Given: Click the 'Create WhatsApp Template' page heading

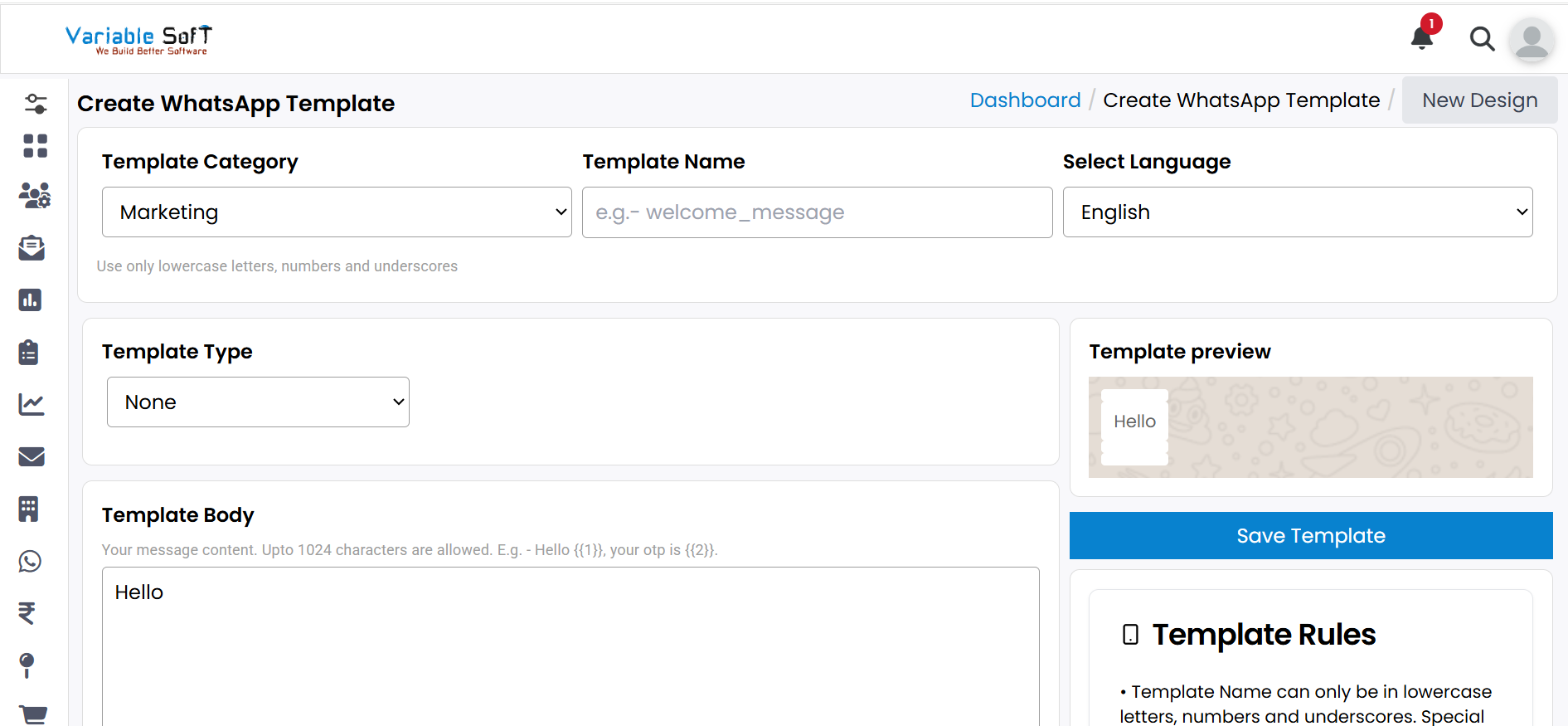Looking at the screenshot, I should click(236, 104).
